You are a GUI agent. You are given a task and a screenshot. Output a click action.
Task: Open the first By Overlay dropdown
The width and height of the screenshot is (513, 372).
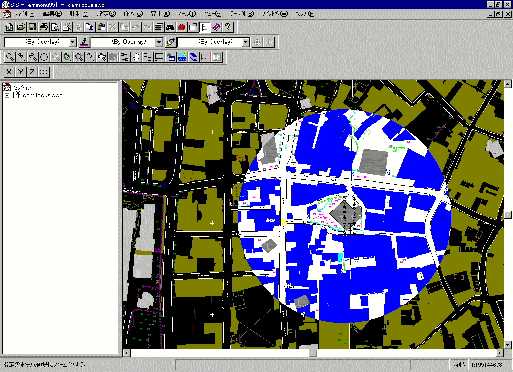point(40,42)
